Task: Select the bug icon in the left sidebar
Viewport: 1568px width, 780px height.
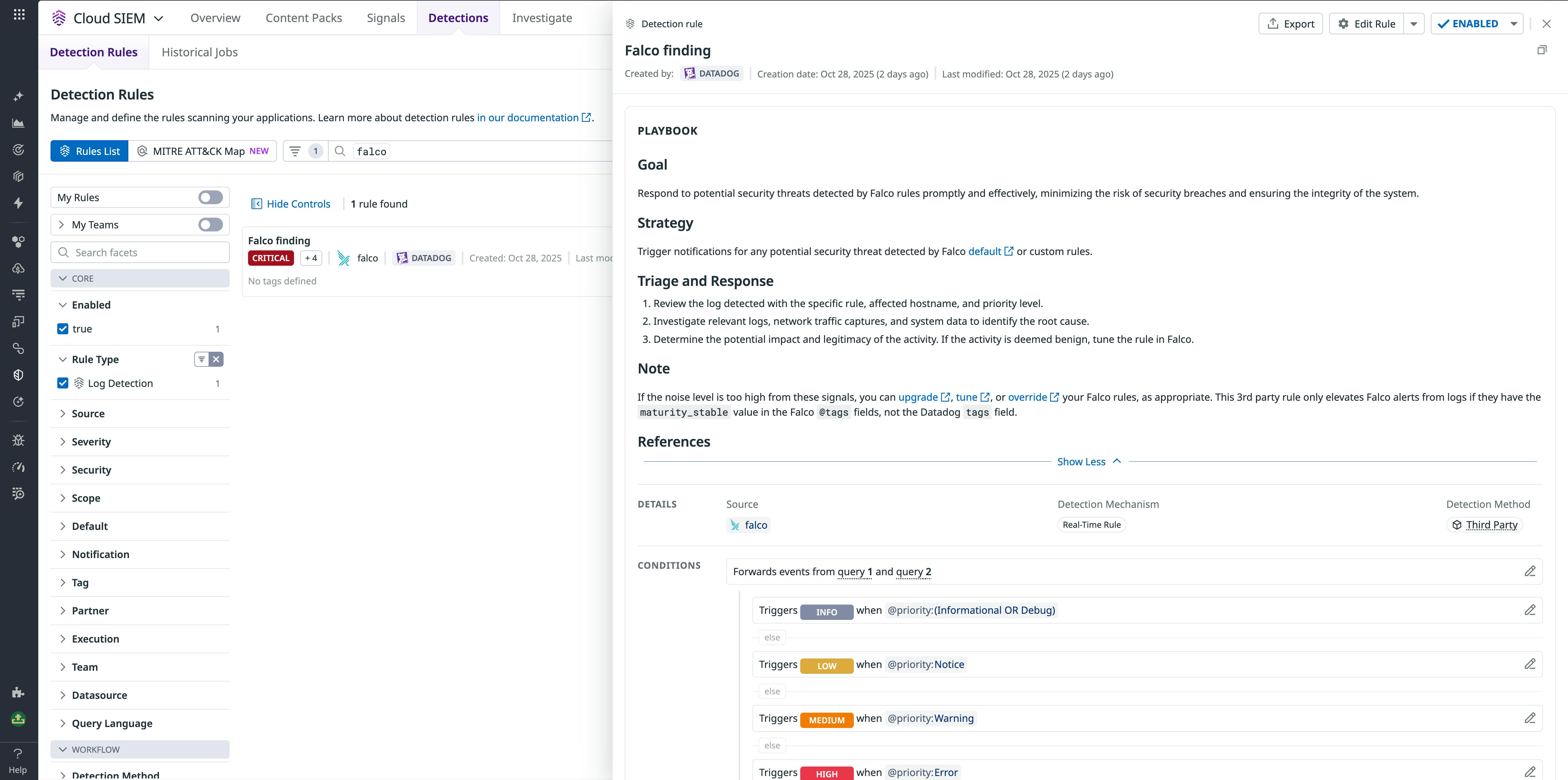Action: click(x=18, y=440)
